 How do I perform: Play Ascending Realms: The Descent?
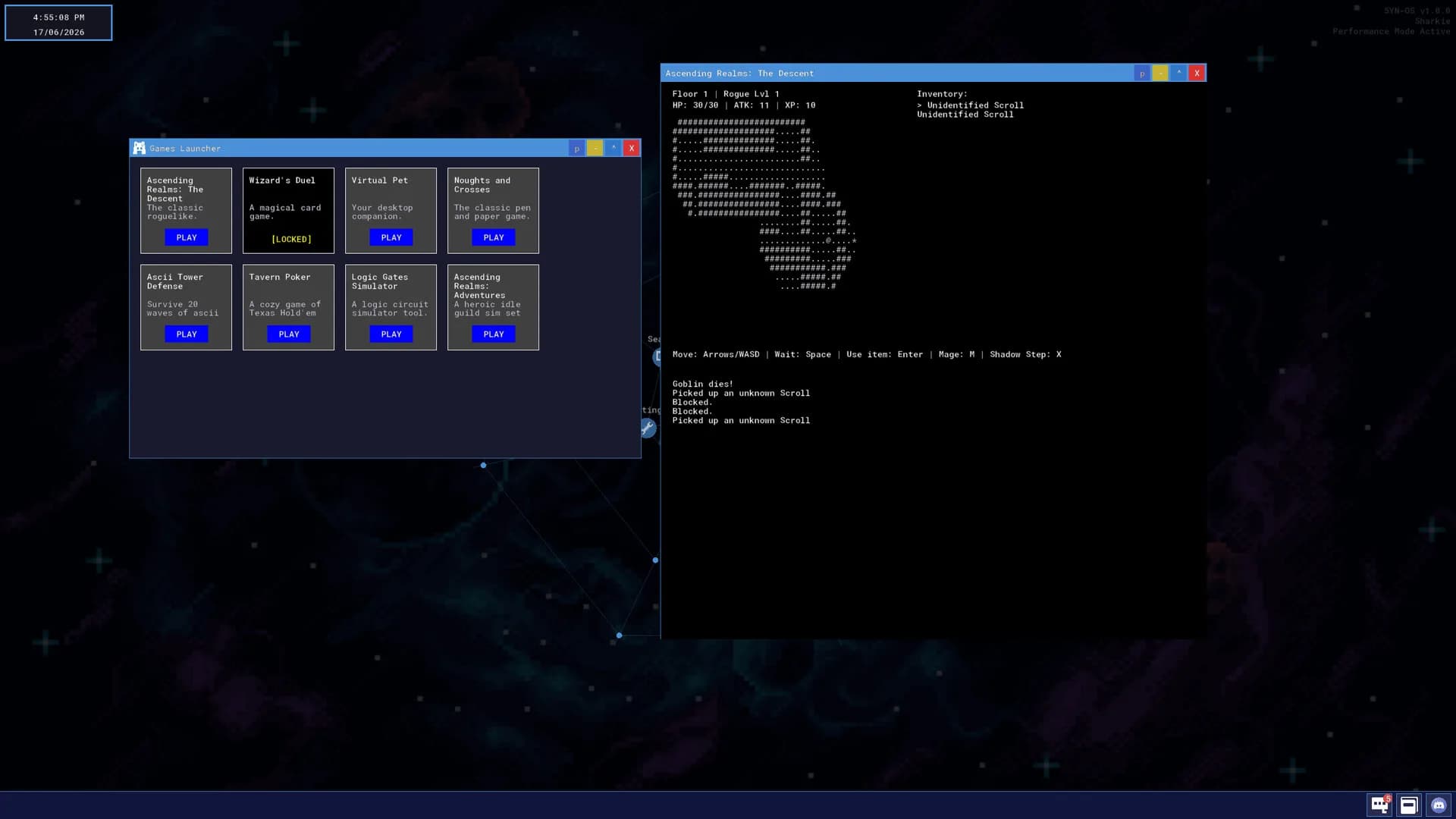187,237
